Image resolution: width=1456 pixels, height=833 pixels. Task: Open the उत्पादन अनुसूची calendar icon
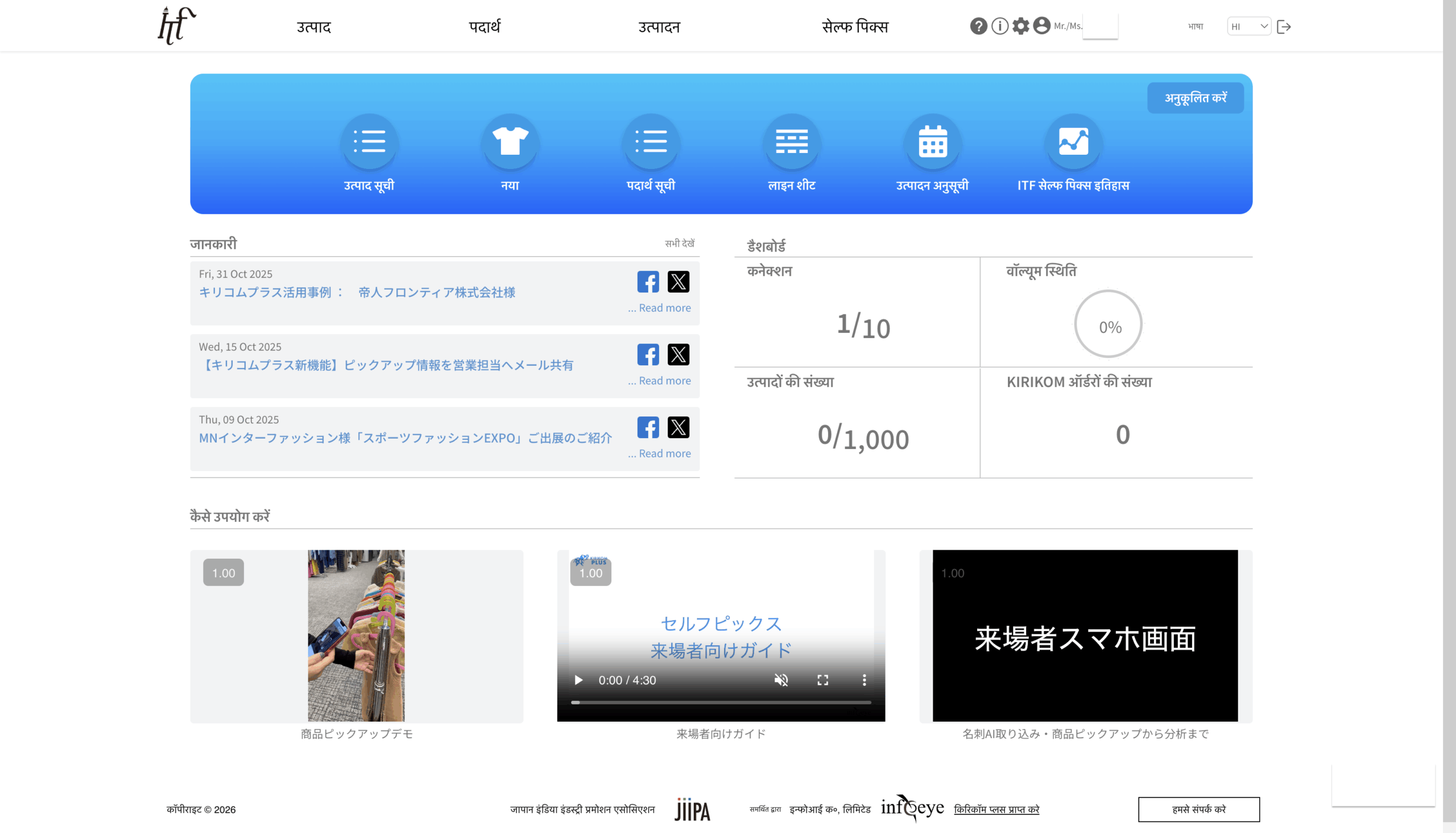click(932, 141)
